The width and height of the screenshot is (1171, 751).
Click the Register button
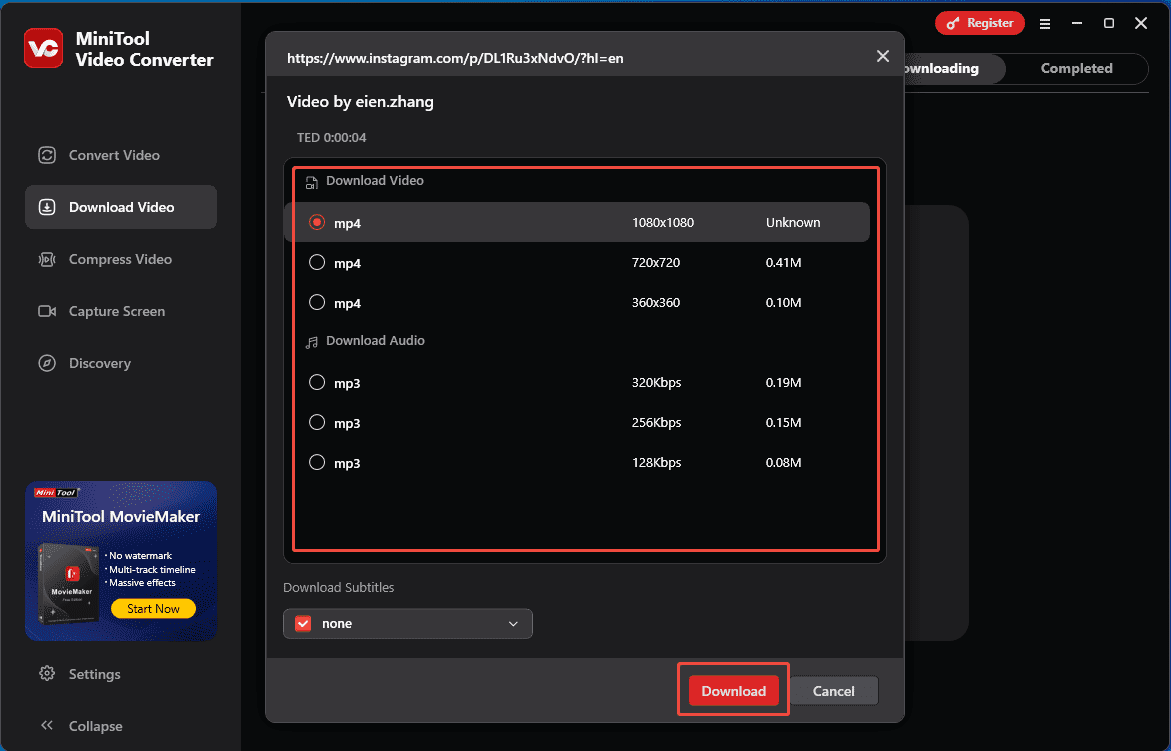(x=979, y=23)
